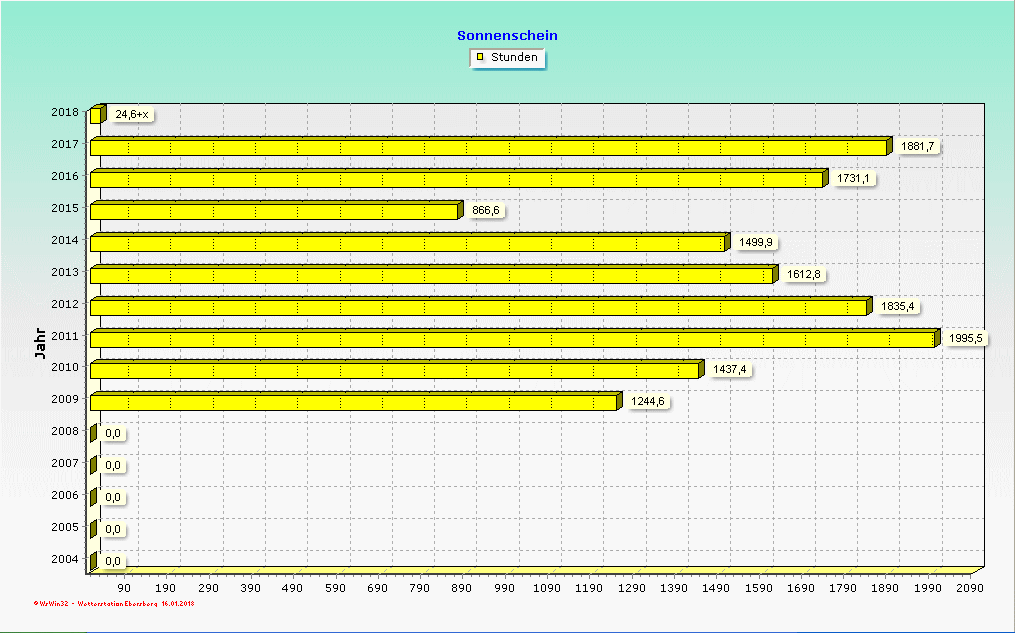Click the red WsWin32 Wetterstation footer text

pyautogui.click(x=114, y=604)
